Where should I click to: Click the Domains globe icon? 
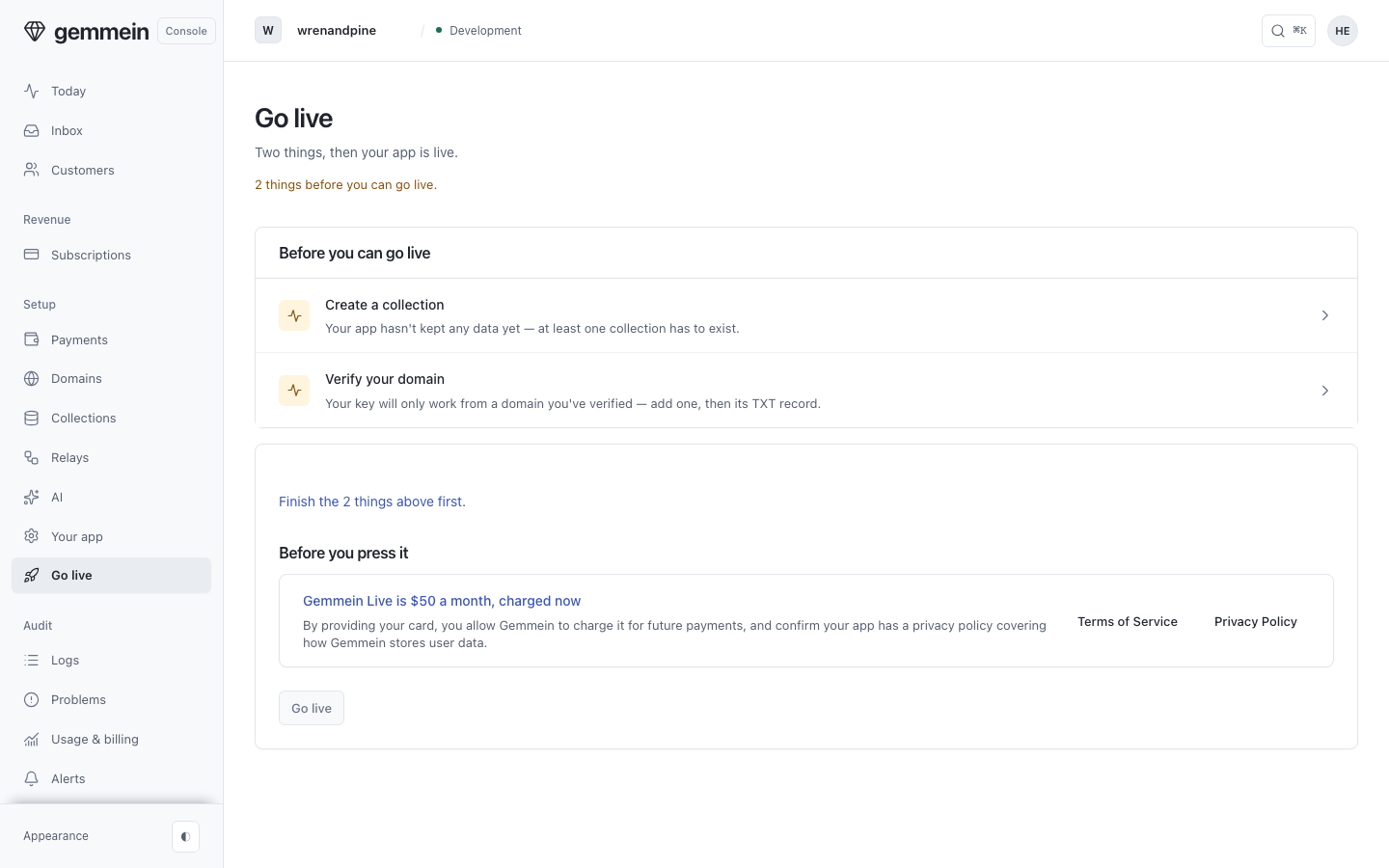coord(32,378)
